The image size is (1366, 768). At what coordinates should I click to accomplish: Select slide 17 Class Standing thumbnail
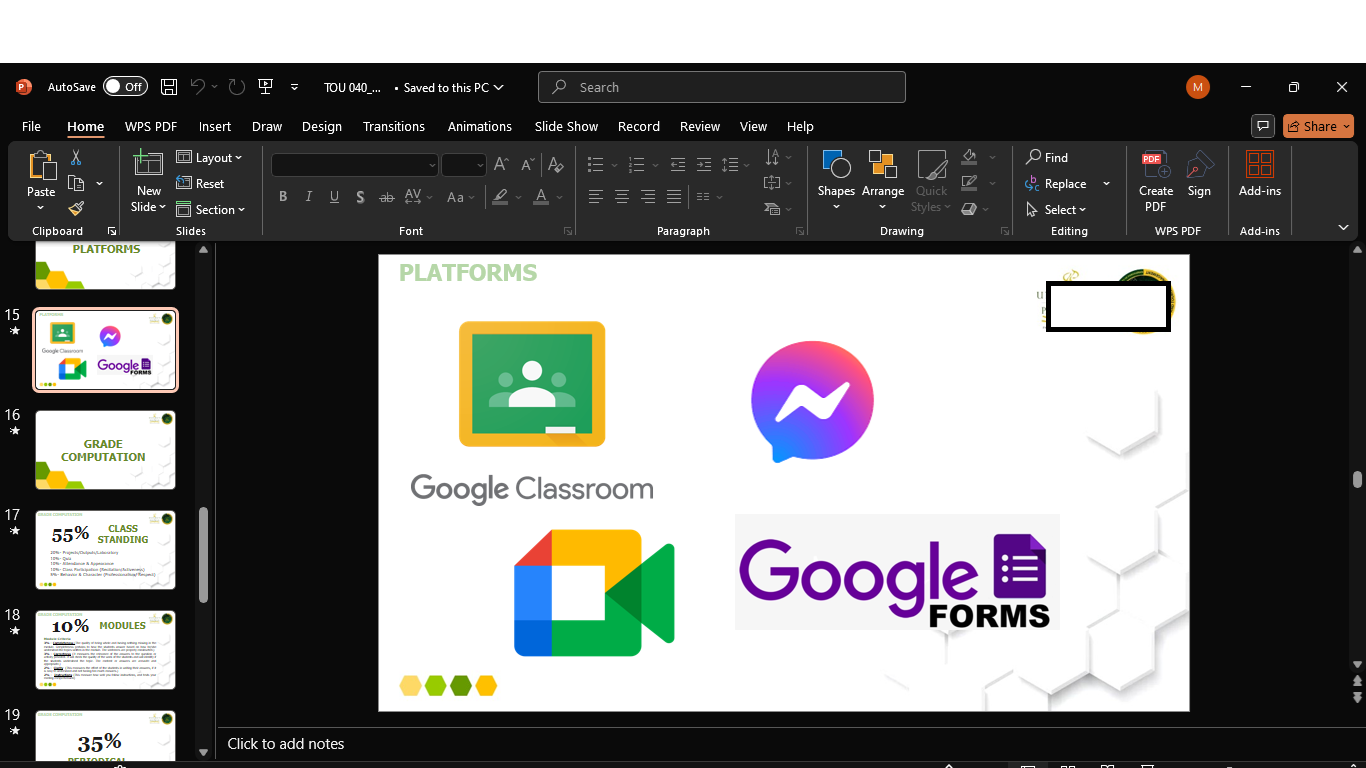[x=105, y=549]
